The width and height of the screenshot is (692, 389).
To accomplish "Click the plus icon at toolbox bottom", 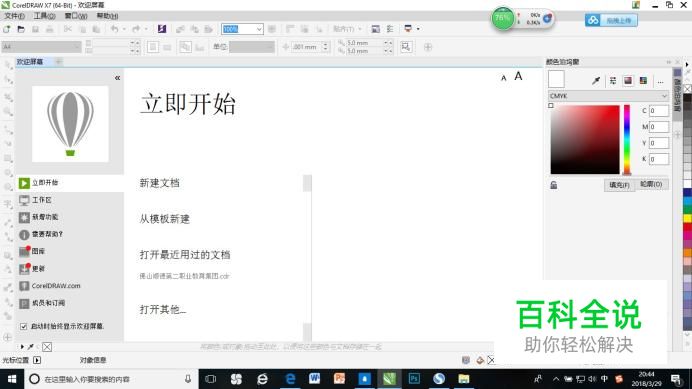I will [8, 338].
